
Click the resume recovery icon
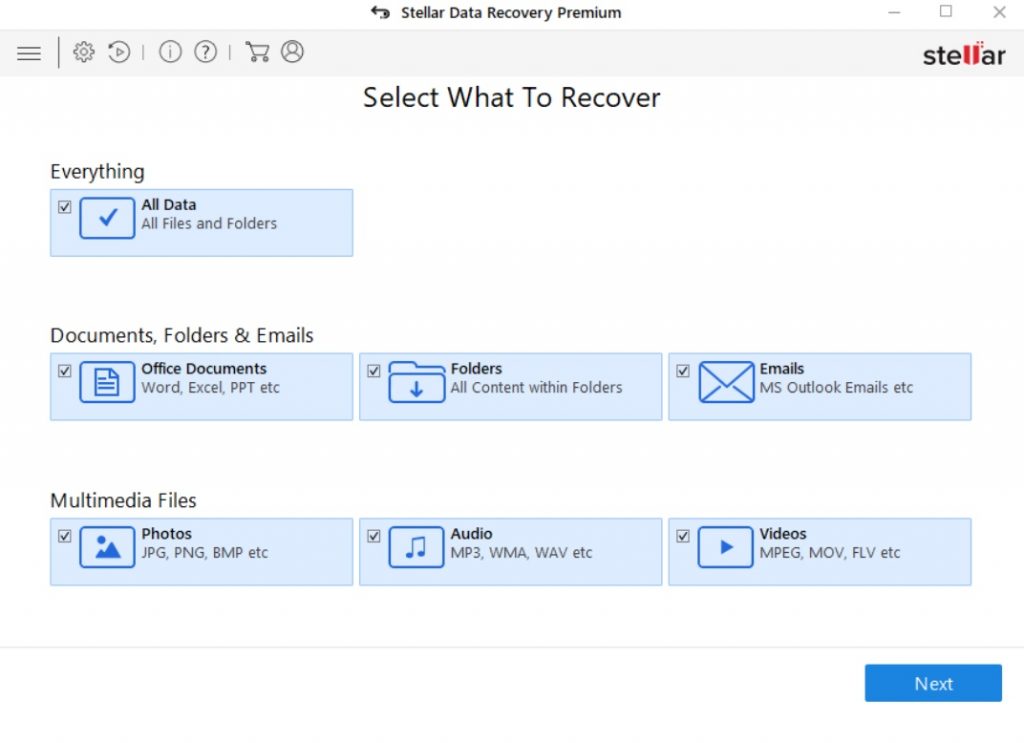coord(119,53)
